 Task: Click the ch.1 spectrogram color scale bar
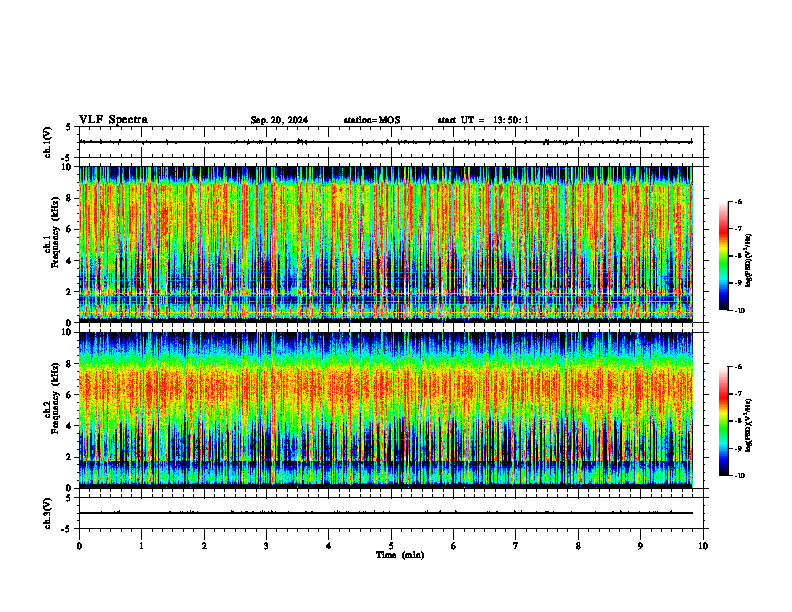(724, 256)
